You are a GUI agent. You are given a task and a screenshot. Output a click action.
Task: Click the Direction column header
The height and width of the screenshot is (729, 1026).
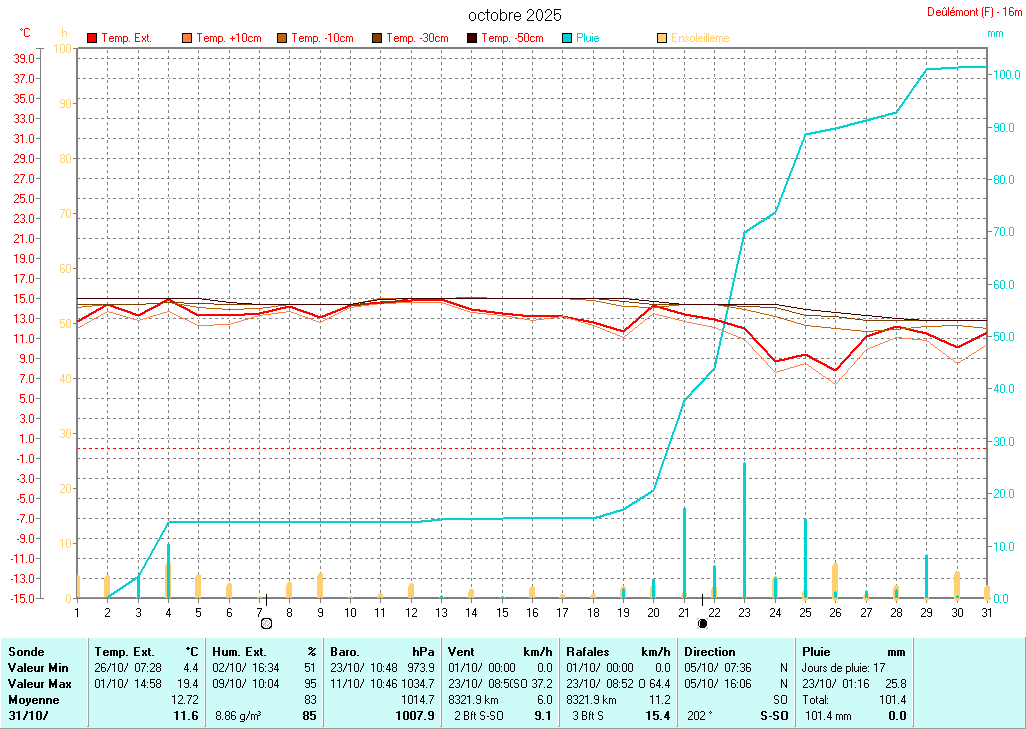[x=709, y=651]
